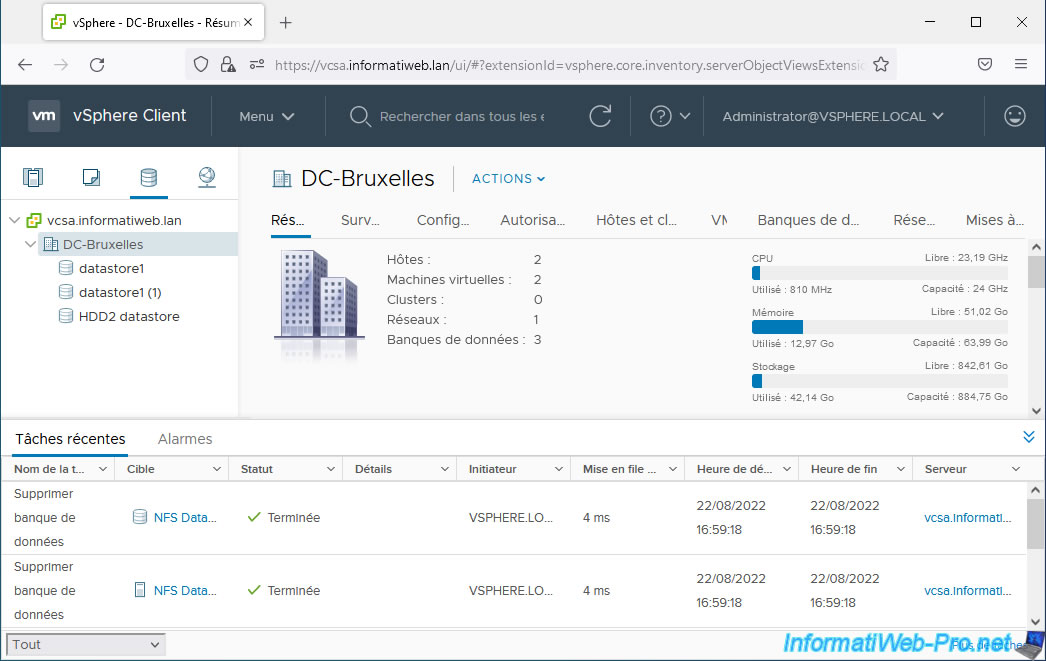1046x661 pixels.
Task: Open the Tout filter combo box
Action: click(x=86, y=645)
